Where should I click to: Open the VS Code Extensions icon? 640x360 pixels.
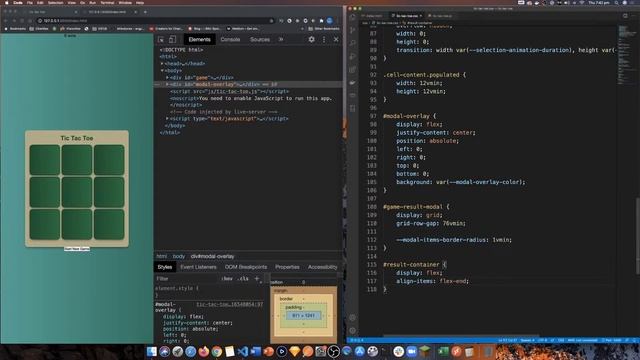point(353,69)
